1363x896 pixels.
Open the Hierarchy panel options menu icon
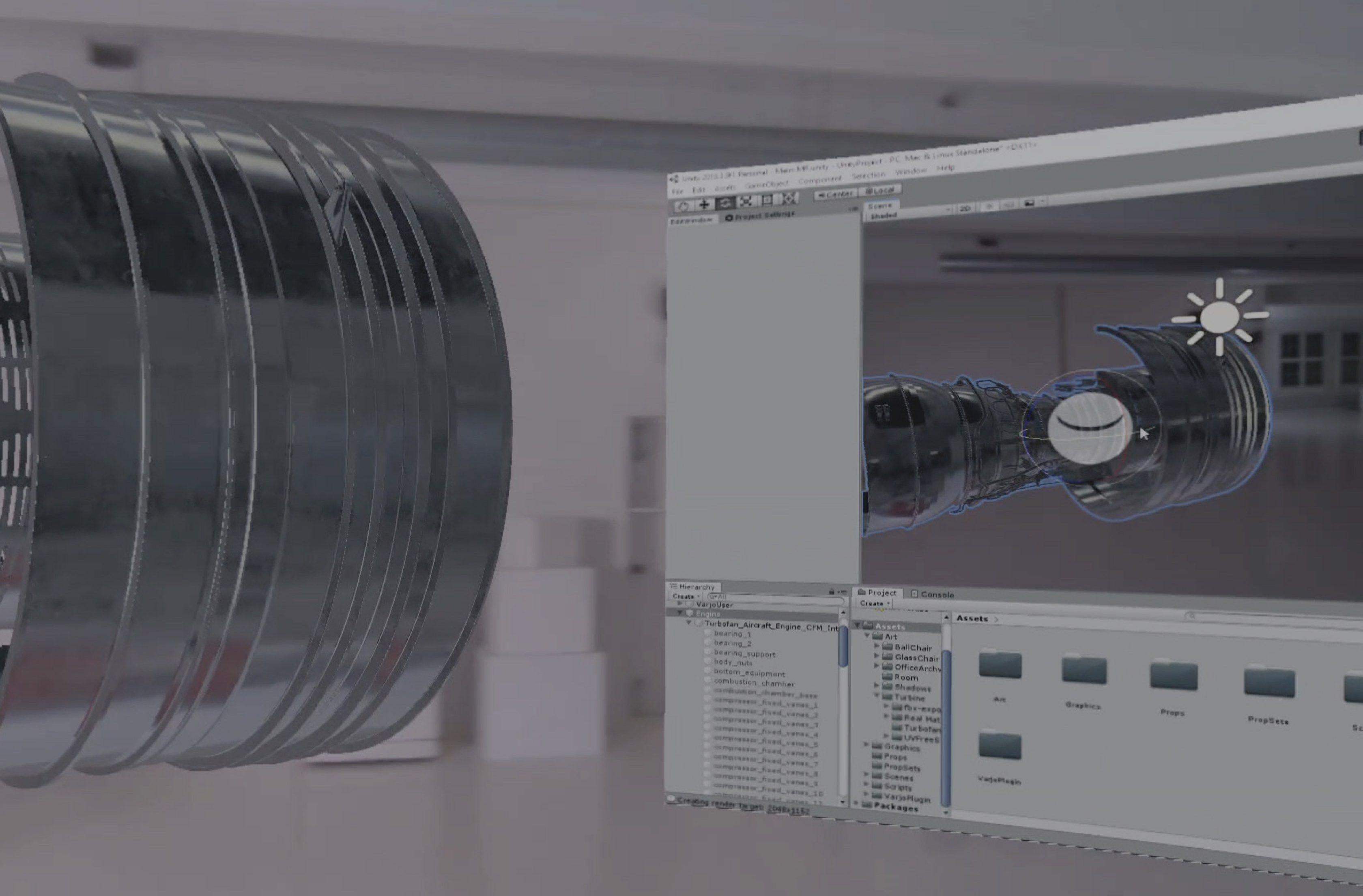(x=843, y=591)
